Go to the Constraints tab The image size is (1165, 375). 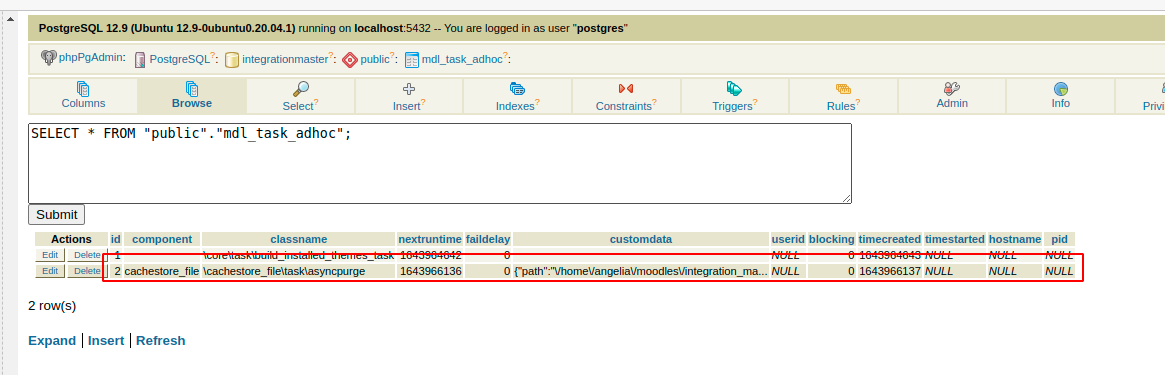point(626,96)
